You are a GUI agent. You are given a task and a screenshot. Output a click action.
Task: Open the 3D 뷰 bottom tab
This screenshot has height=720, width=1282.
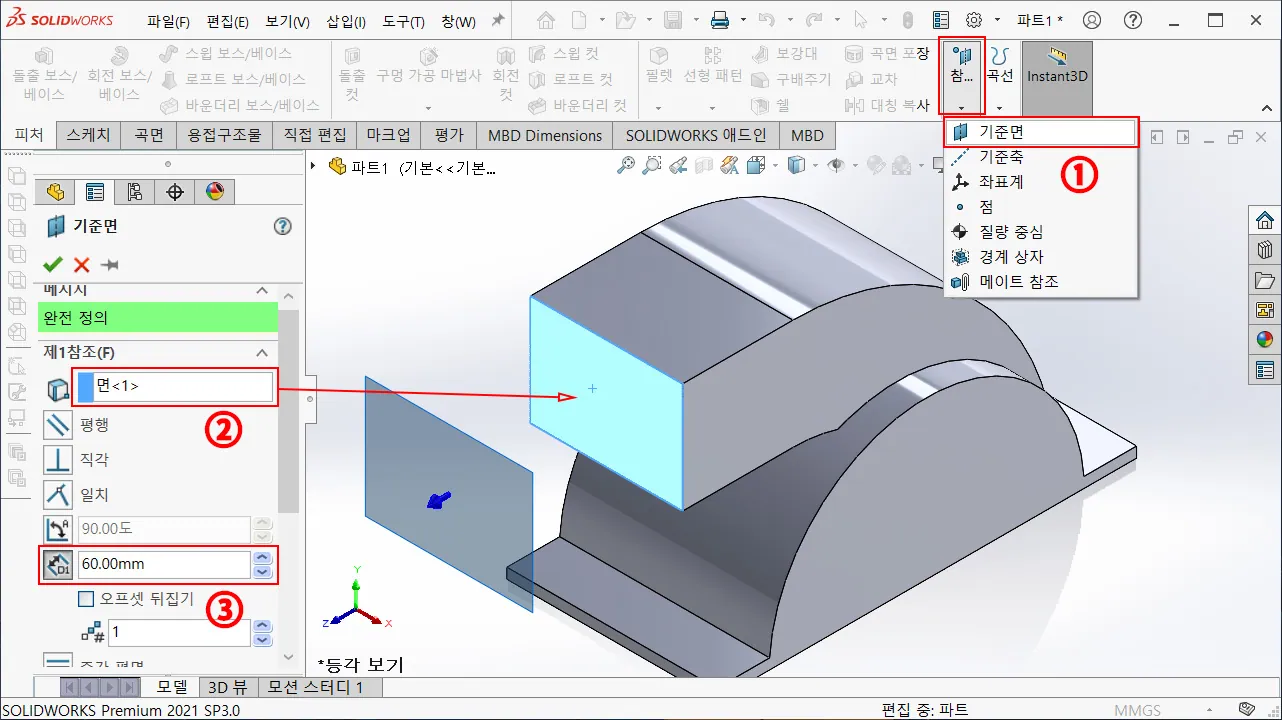coord(228,687)
